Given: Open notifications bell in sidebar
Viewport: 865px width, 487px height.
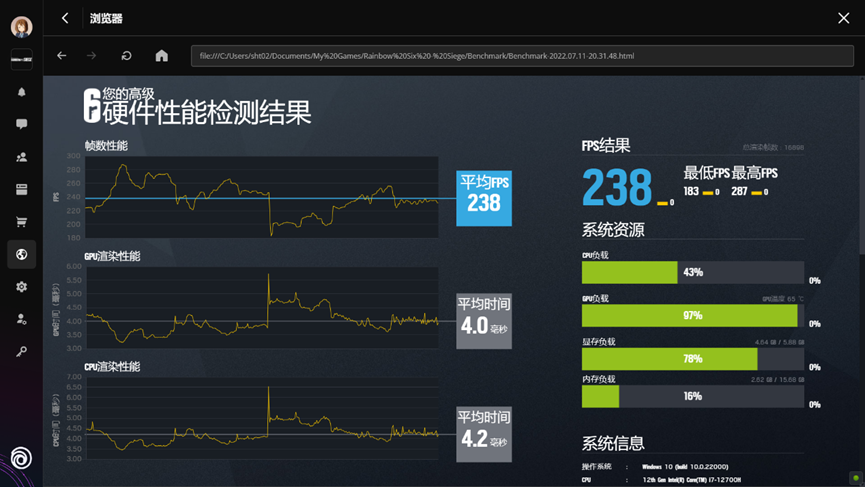Looking at the screenshot, I should point(21,92).
